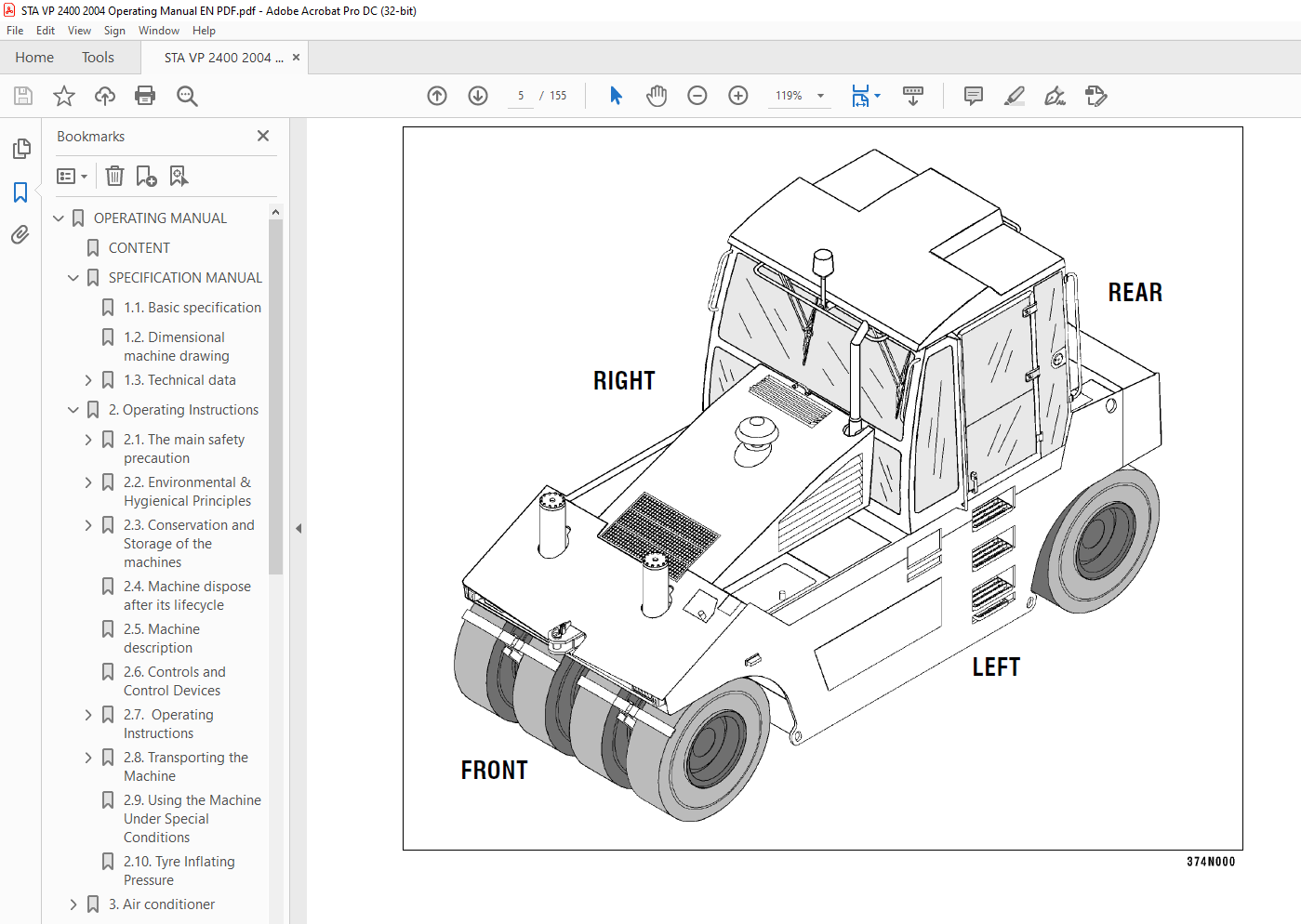Click the read mode keyboard icon
1301x924 pixels.
913,96
